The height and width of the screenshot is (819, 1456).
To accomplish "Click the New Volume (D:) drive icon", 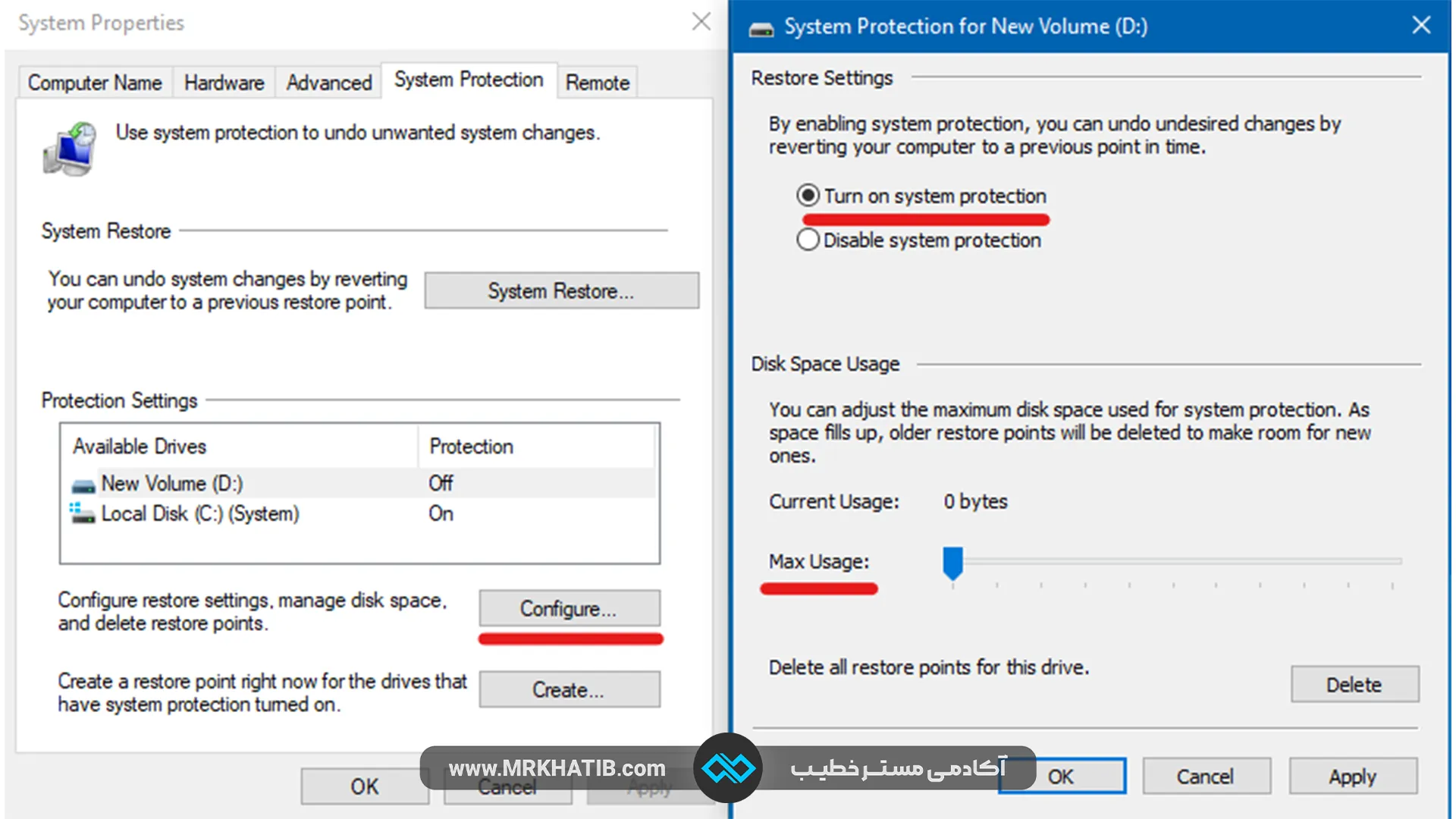I will 83,485.
